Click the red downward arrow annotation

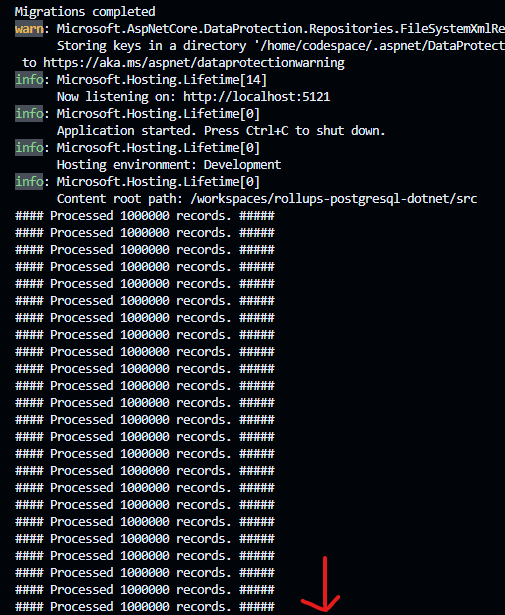point(322,584)
